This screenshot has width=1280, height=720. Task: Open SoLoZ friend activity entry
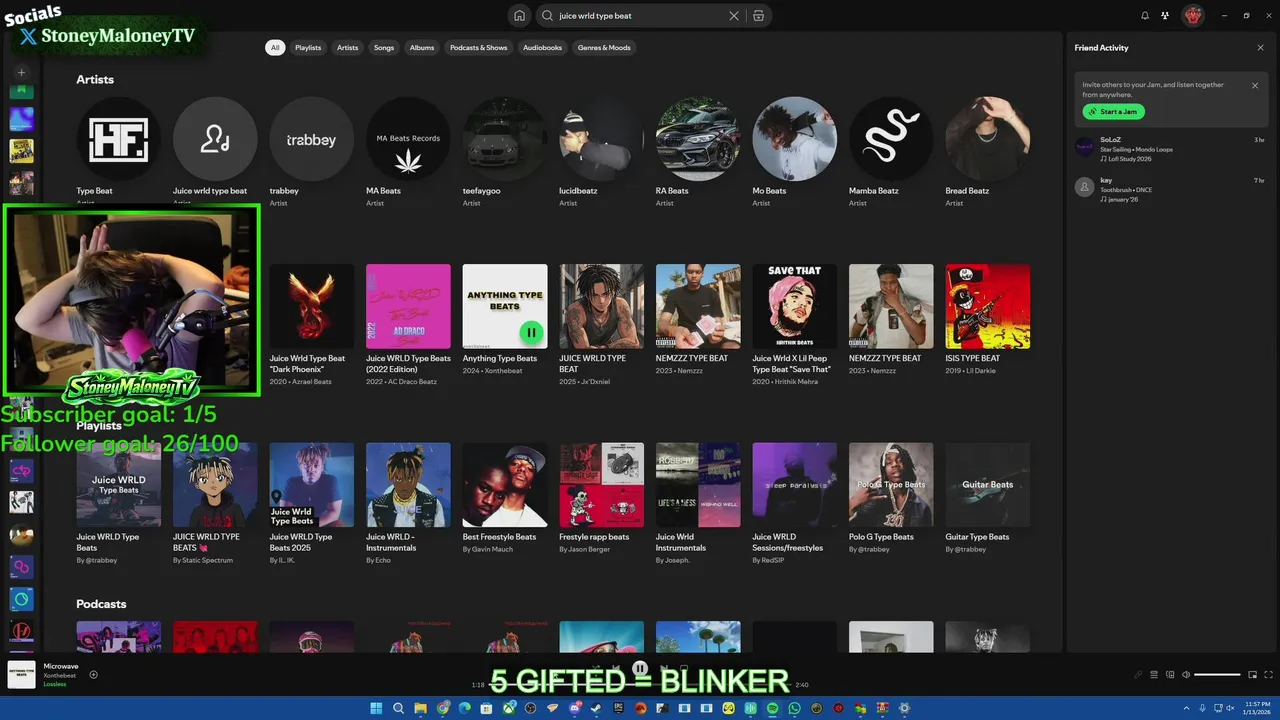click(x=1169, y=149)
